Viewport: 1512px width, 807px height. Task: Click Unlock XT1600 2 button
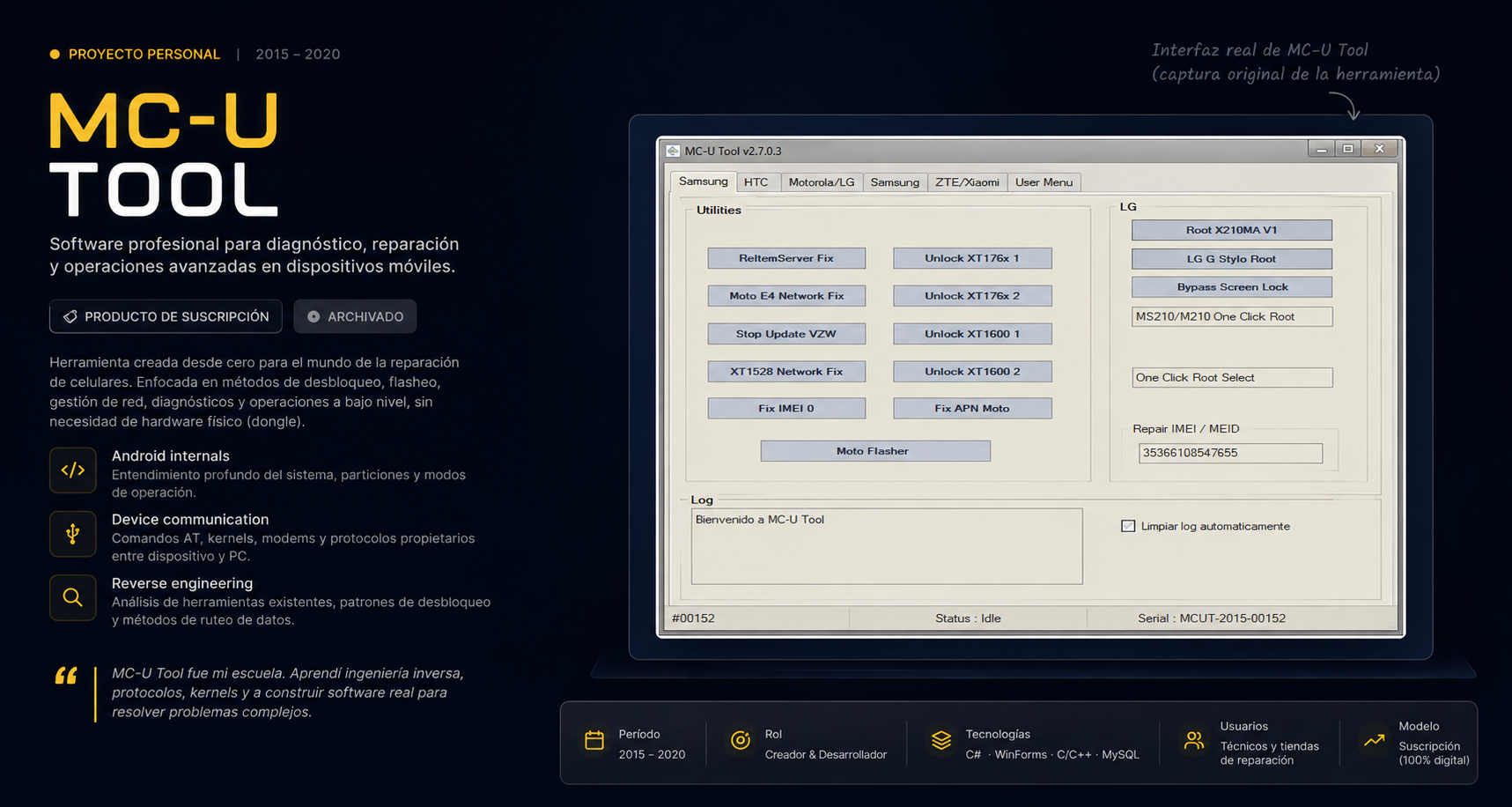click(972, 372)
